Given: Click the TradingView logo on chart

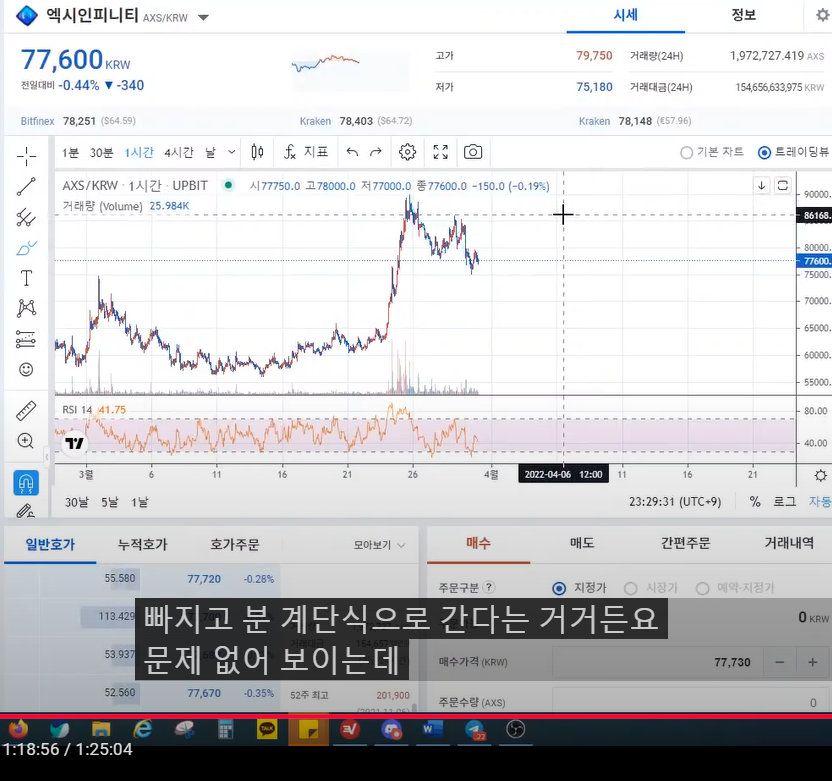Looking at the screenshot, I should [x=74, y=442].
